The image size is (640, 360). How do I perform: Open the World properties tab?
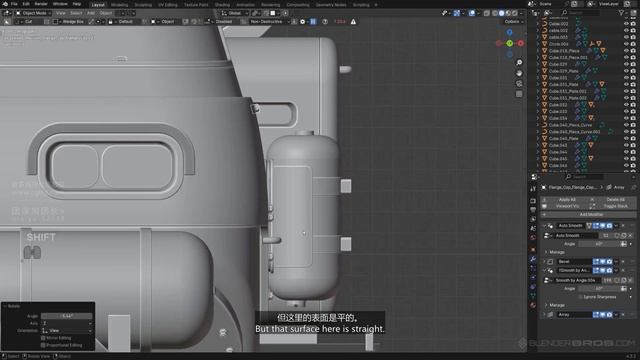pyautogui.click(x=533, y=238)
